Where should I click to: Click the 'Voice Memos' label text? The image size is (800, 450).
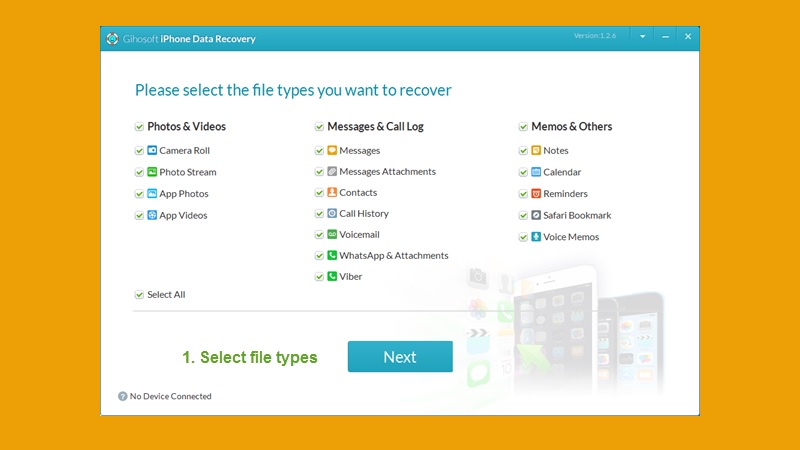tap(571, 237)
